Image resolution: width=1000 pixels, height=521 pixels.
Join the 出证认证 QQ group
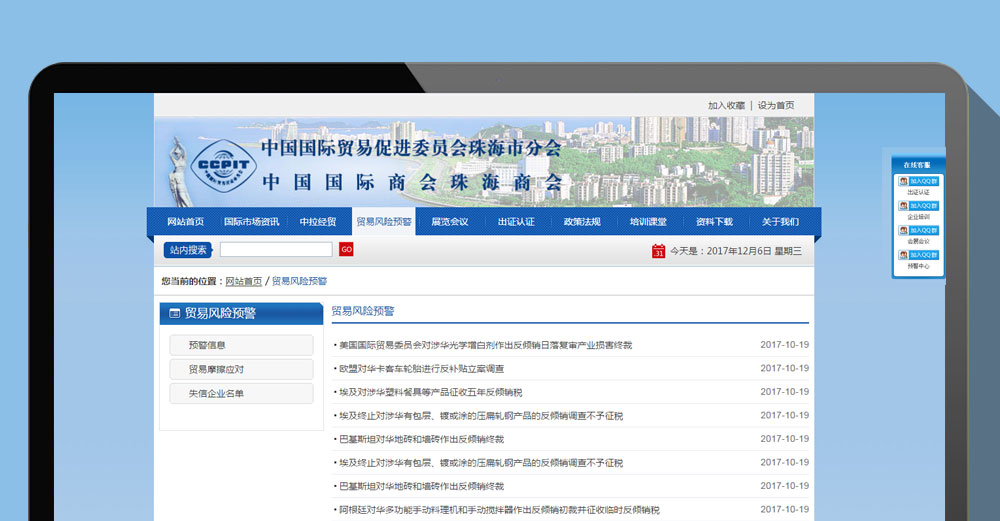[x=918, y=181]
